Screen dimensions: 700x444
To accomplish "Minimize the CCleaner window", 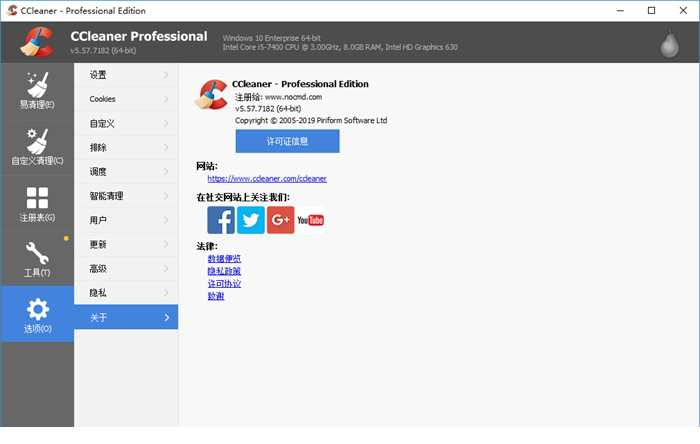I will click(x=620, y=10).
